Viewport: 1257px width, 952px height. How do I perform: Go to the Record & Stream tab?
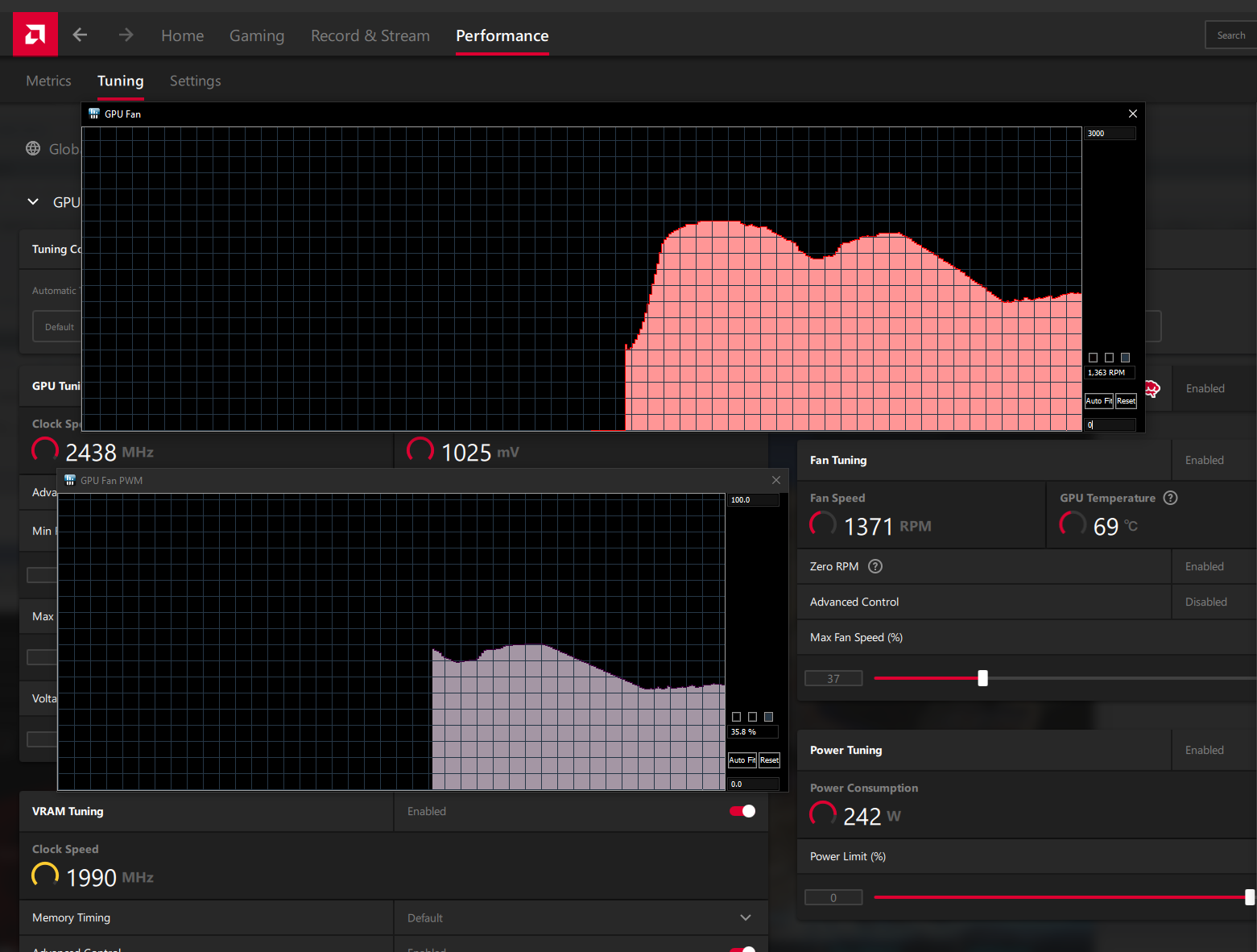point(370,35)
